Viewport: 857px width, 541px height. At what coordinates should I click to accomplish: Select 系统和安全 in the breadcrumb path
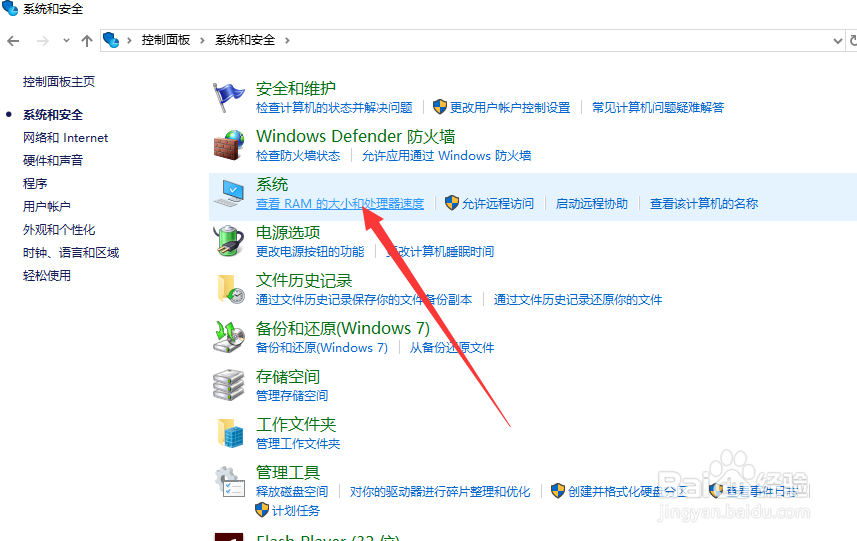pos(245,40)
